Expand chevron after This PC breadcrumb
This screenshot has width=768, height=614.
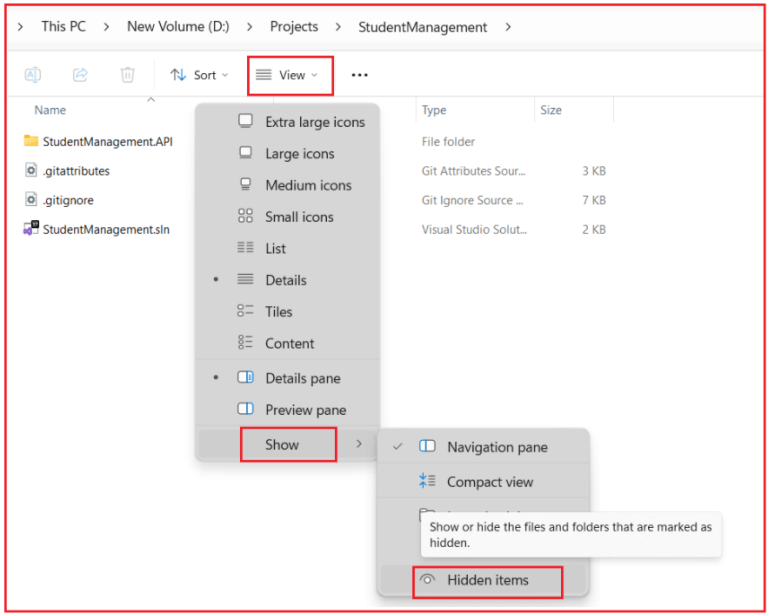[x=106, y=26]
